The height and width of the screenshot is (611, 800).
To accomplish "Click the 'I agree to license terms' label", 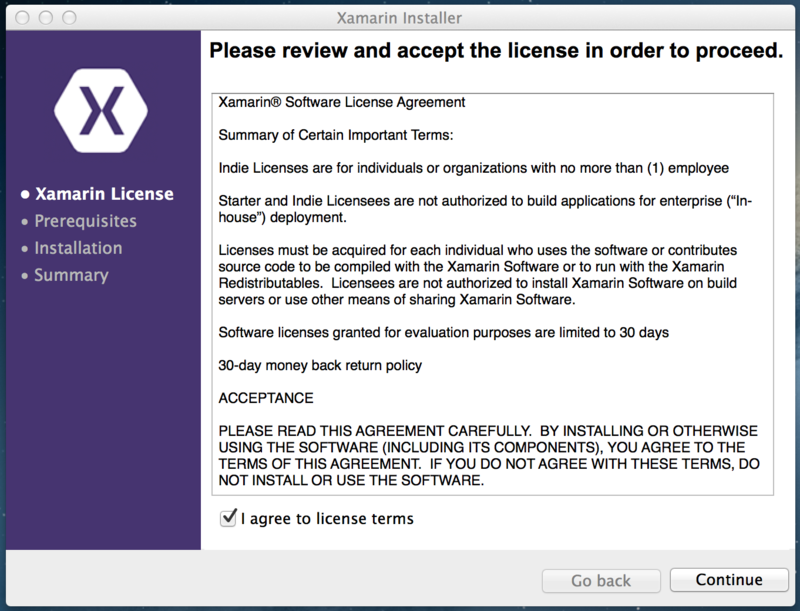I will (x=327, y=519).
